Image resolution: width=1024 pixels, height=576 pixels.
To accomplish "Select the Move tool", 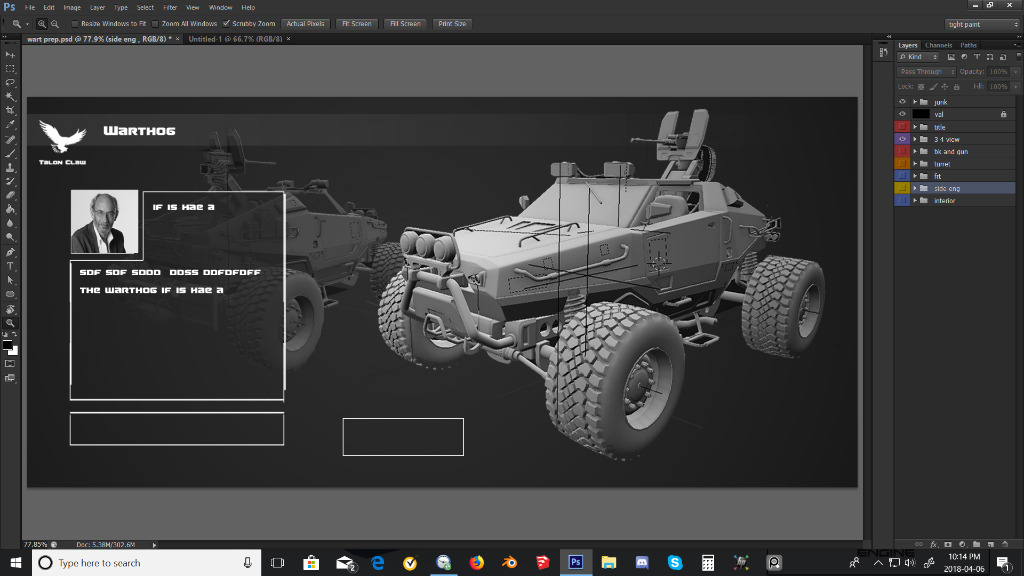I will pos(10,55).
